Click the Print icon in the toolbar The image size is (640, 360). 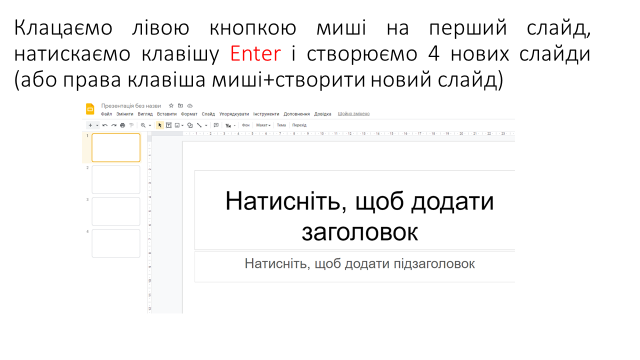click(x=122, y=125)
